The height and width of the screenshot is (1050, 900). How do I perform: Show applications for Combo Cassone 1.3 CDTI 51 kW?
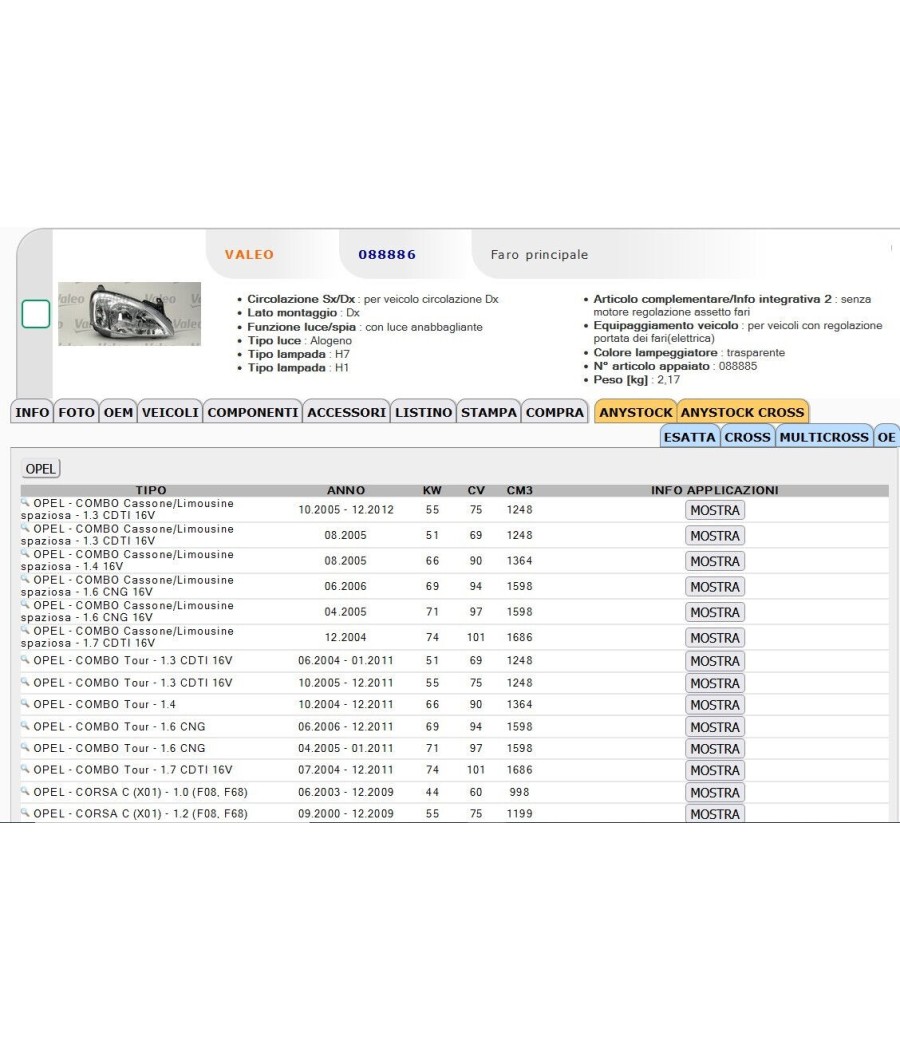[x=715, y=536]
